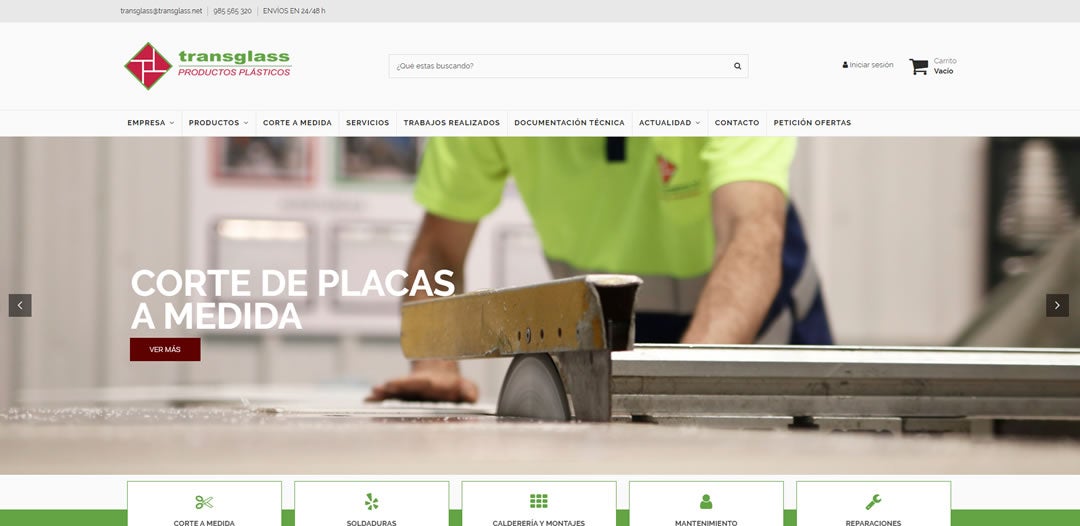Click the scissors icon for Corte a Medida

tap(204, 502)
